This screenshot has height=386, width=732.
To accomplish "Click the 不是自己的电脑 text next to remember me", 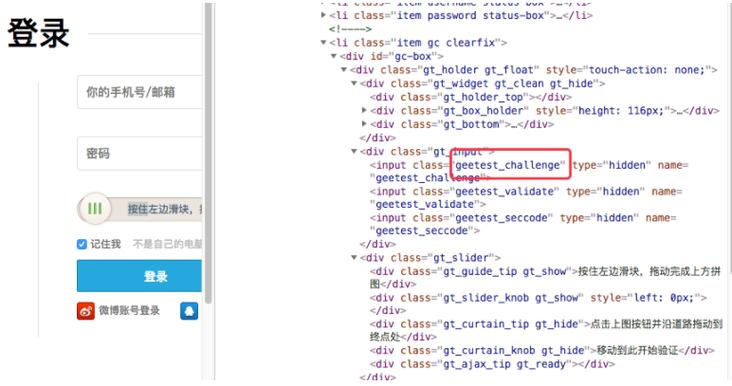I will point(168,244).
